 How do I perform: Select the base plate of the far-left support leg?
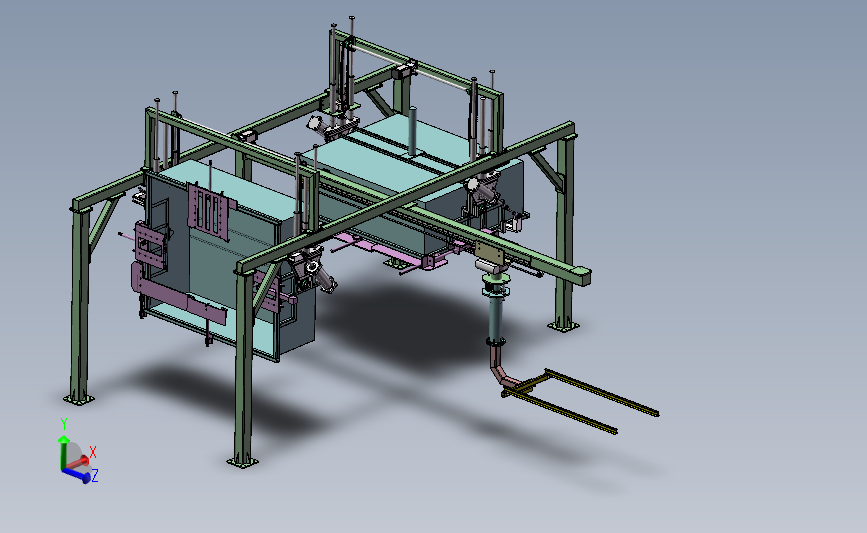79,398
